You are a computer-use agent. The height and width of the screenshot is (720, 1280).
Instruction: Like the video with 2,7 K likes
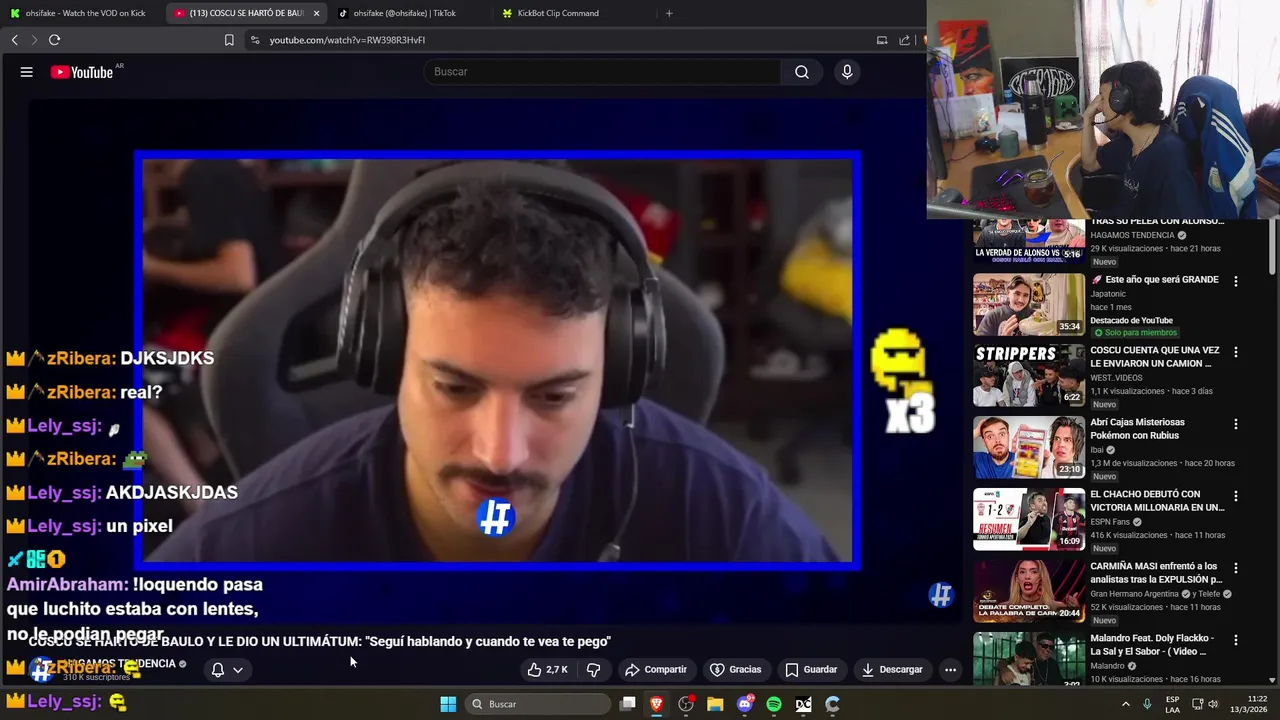pos(548,669)
